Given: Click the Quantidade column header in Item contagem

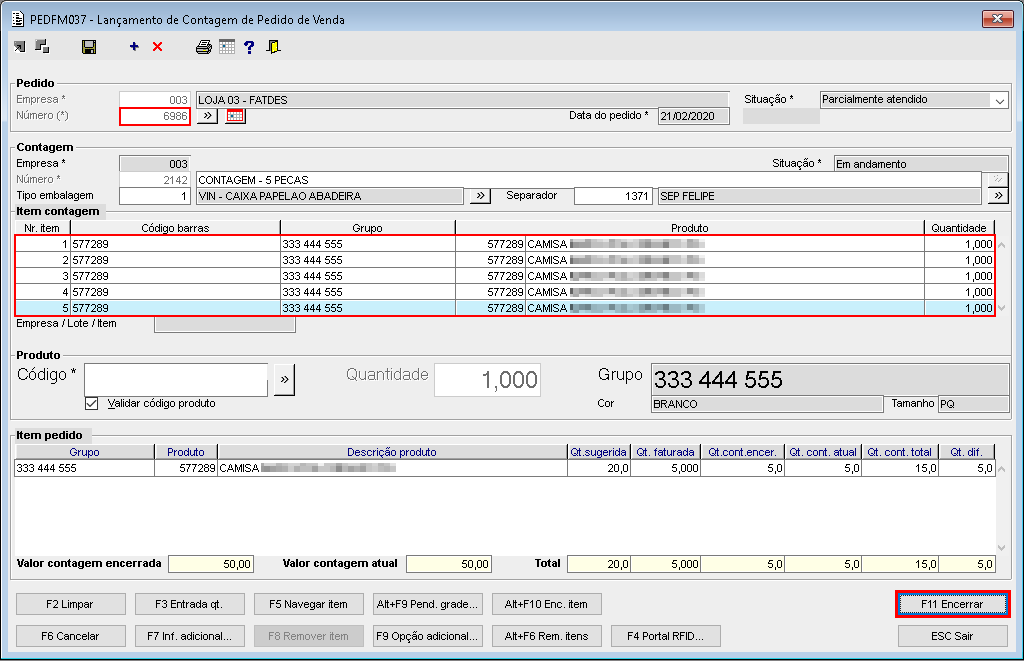Looking at the screenshot, I should pyautogui.click(x=960, y=228).
